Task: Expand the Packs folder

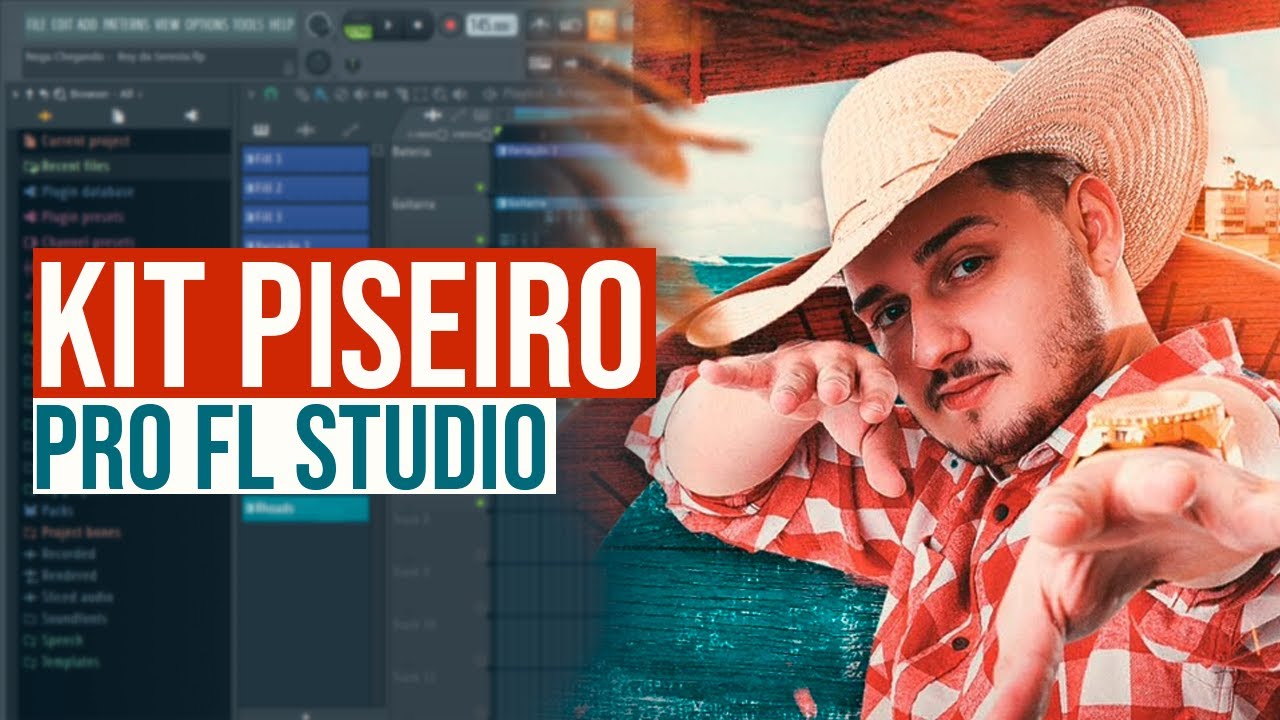Action: (47, 510)
